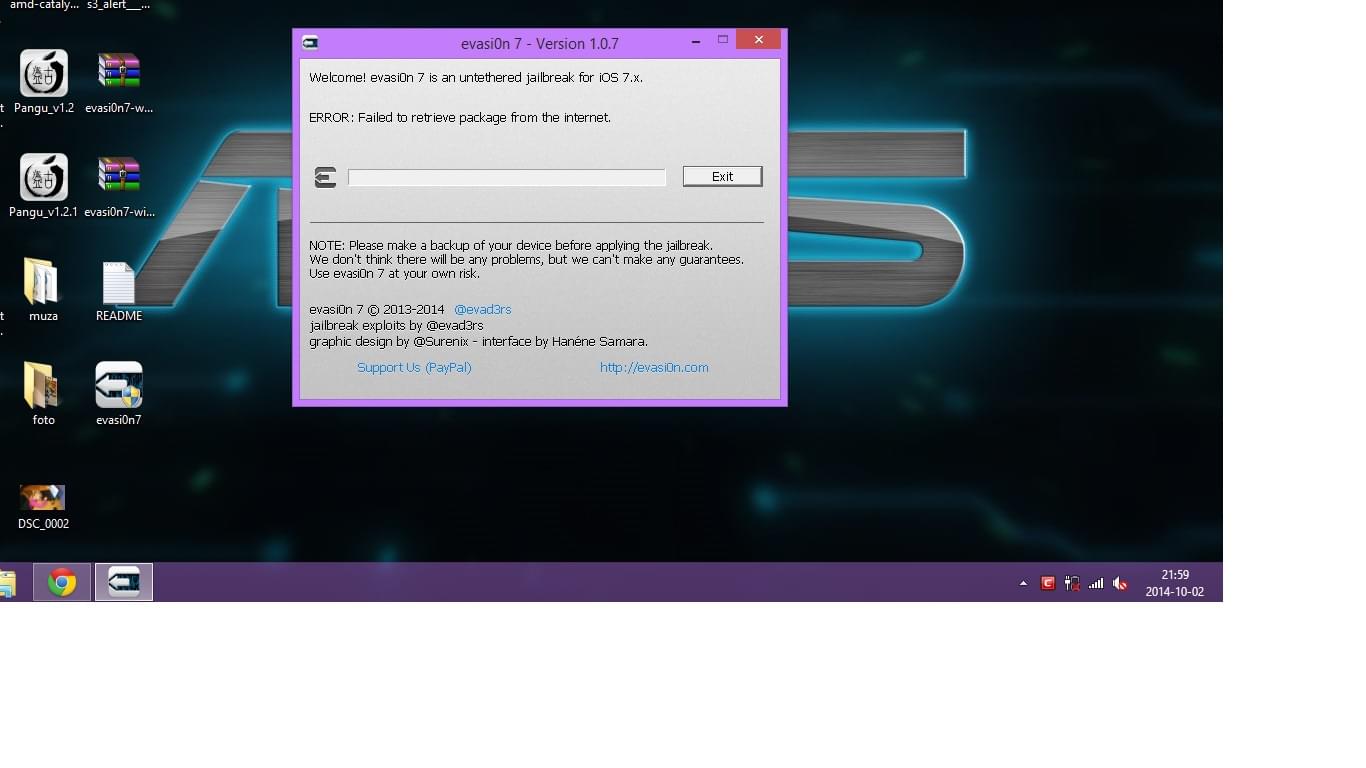The height and width of the screenshot is (768, 1366).
Task: Open the Support Us (PayPal) link
Action: point(414,368)
